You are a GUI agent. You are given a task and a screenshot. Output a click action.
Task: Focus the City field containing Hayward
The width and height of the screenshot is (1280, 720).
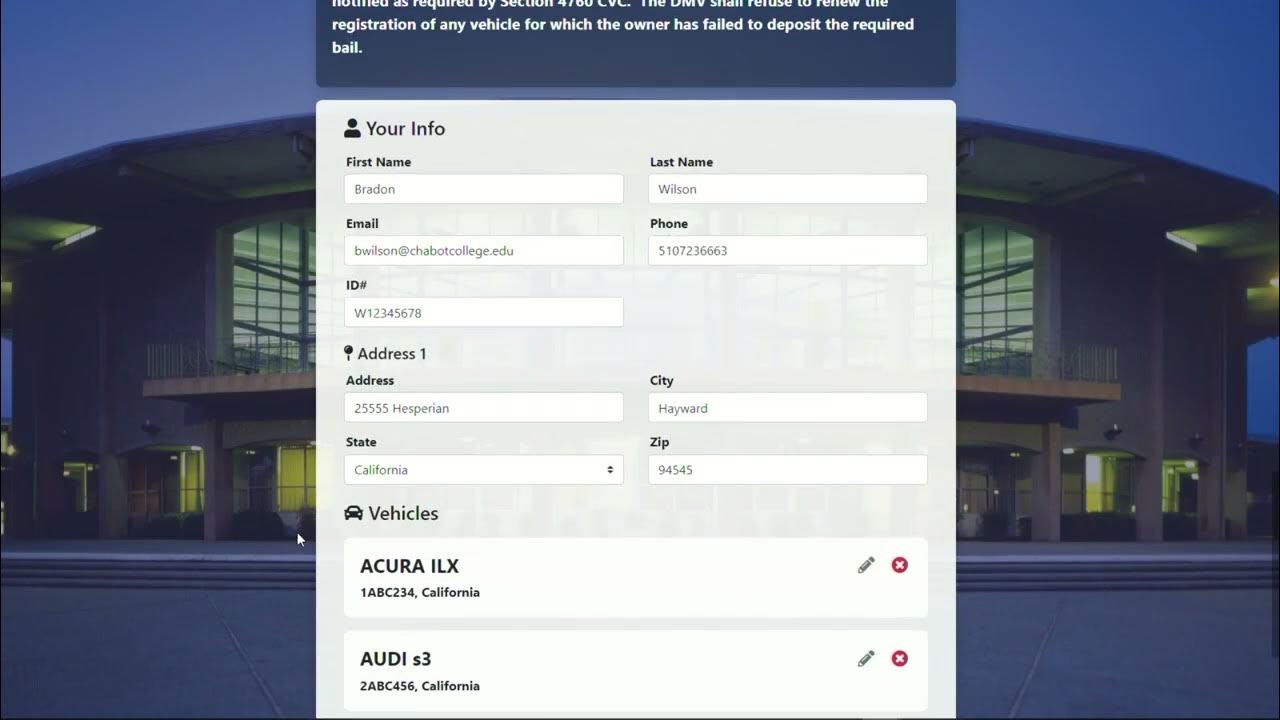(787, 408)
